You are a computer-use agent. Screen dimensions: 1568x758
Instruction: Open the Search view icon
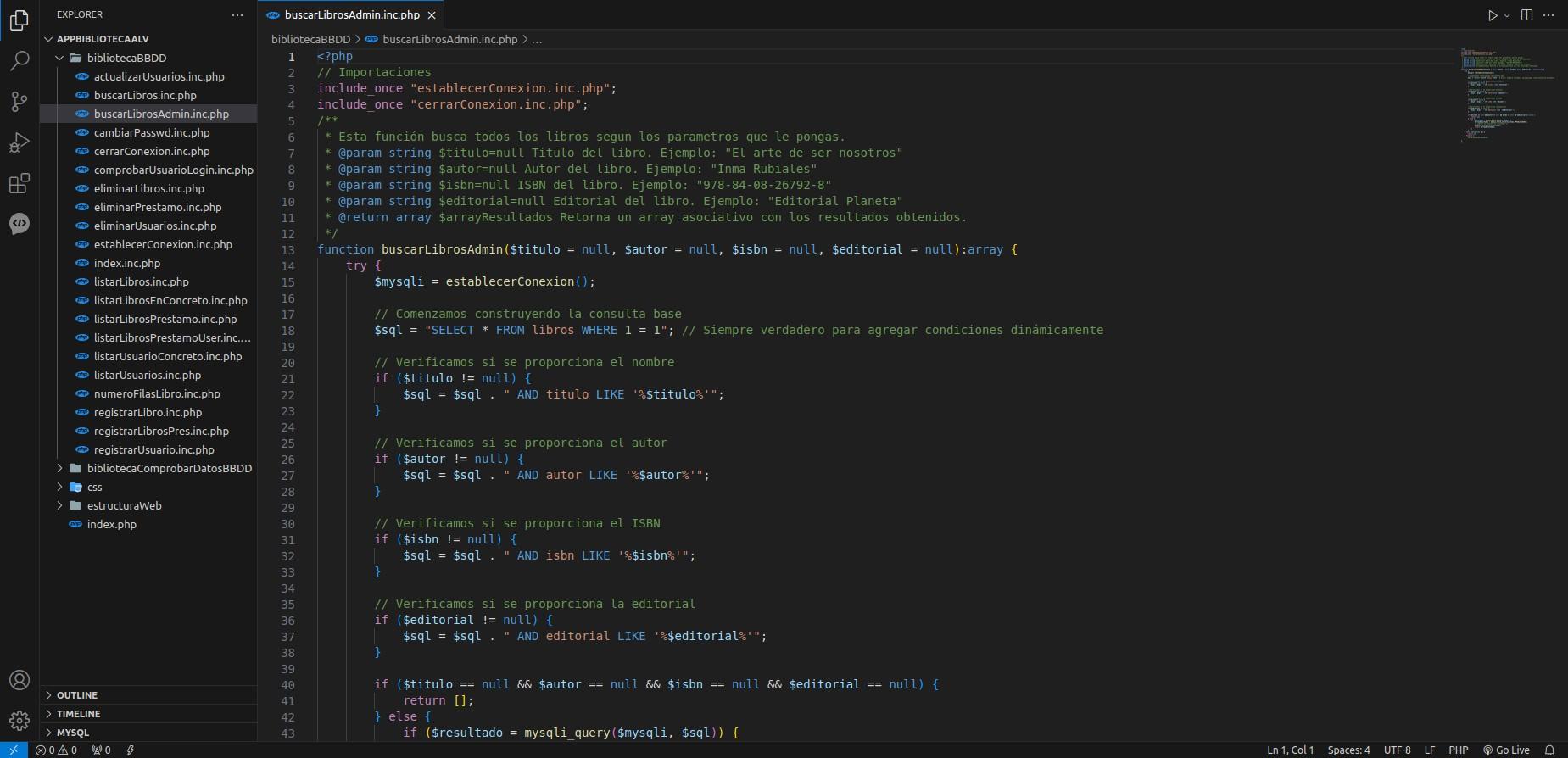pyautogui.click(x=19, y=61)
